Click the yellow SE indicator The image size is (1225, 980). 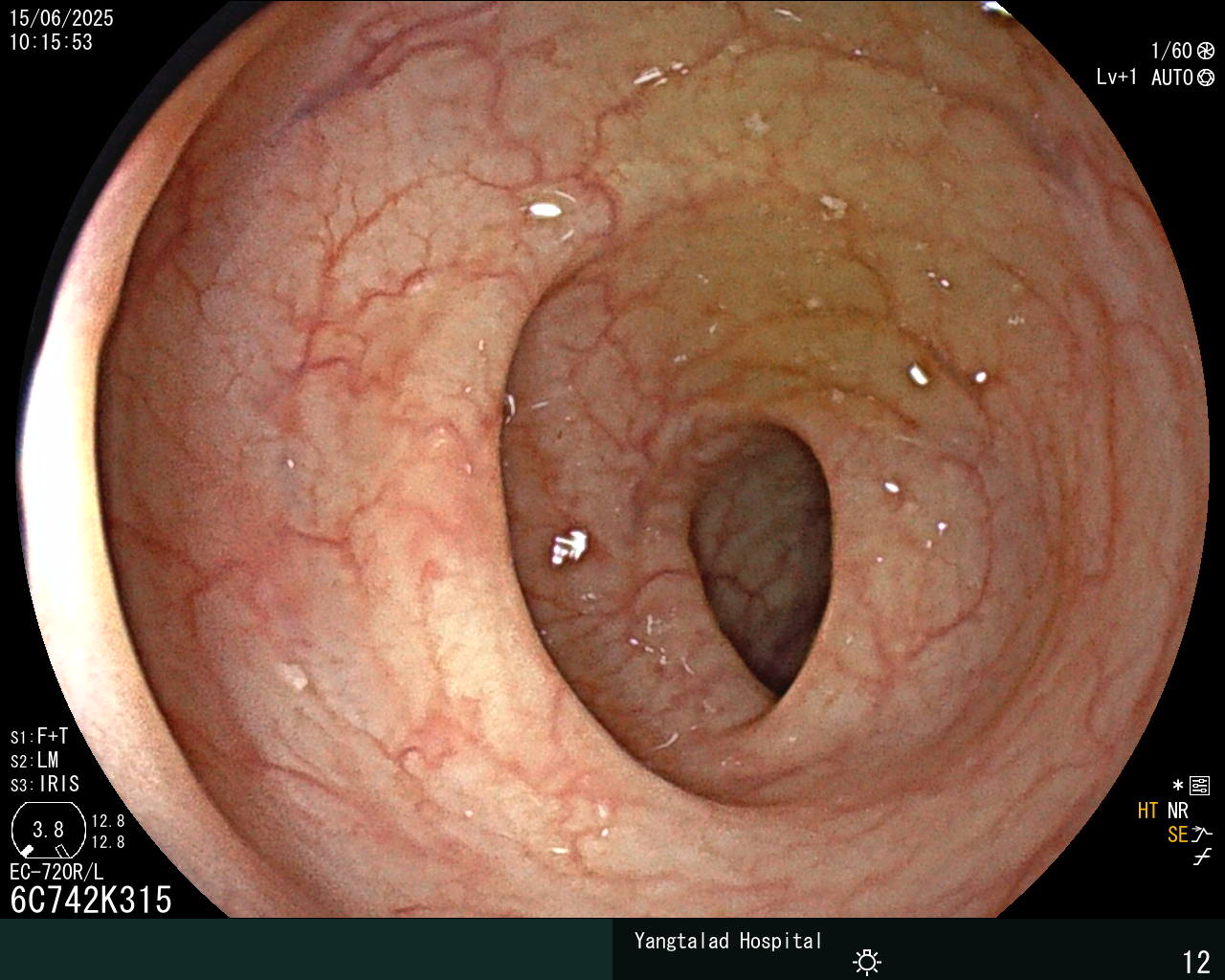(1177, 835)
